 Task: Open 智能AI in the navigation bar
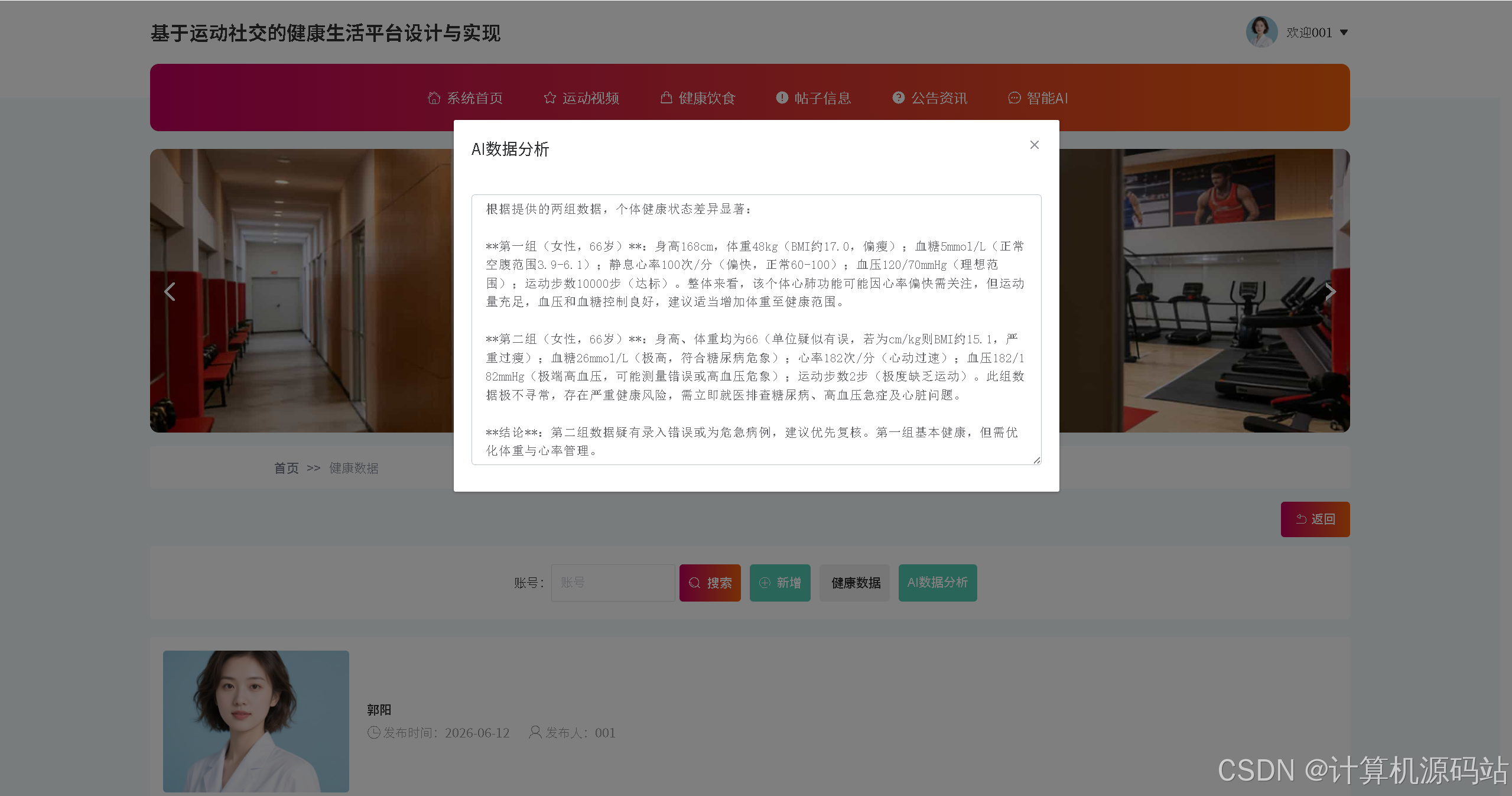point(1038,98)
